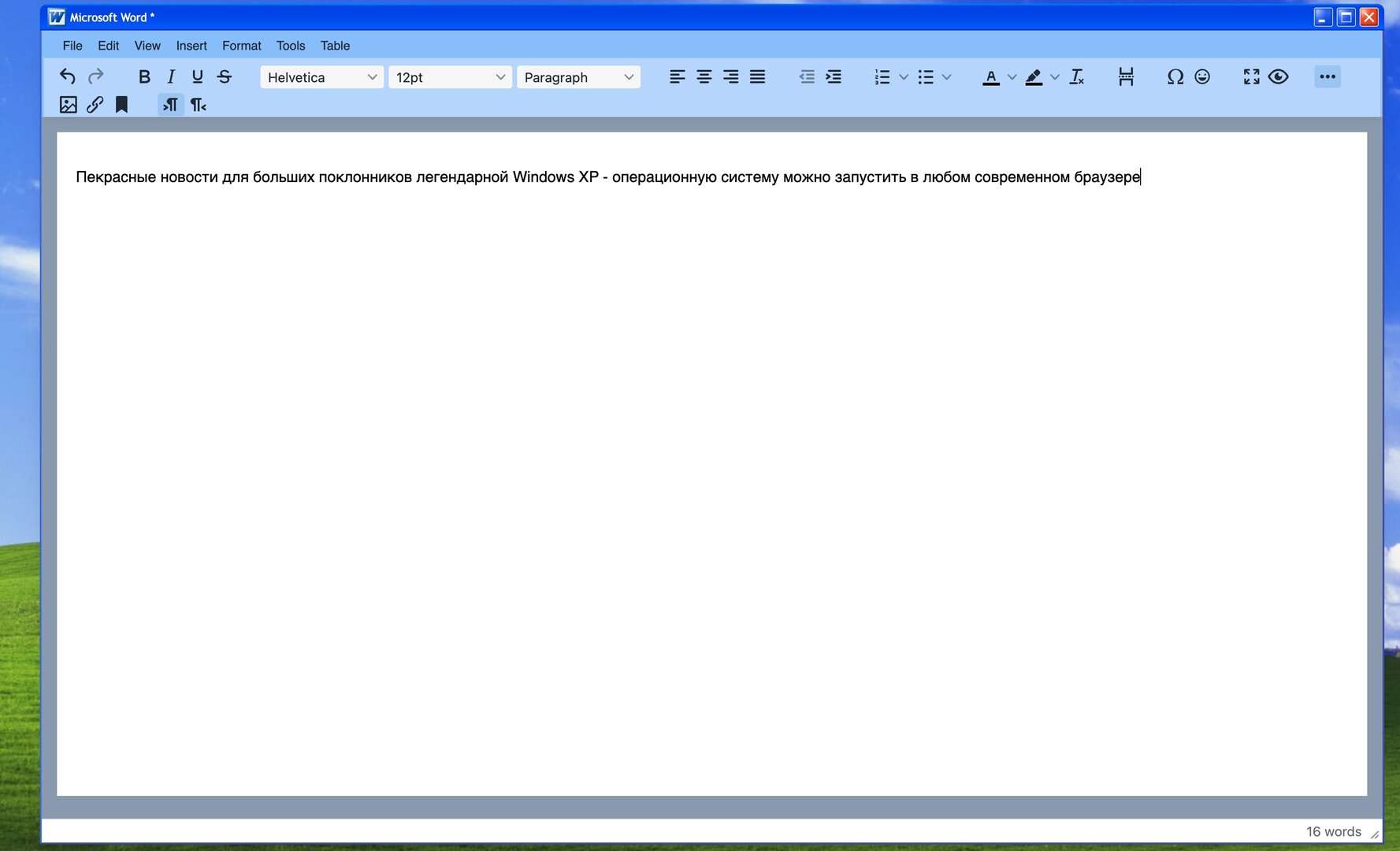Screen dimensions: 1400x851
Task: Increase the paragraph indent
Action: point(834,76)
